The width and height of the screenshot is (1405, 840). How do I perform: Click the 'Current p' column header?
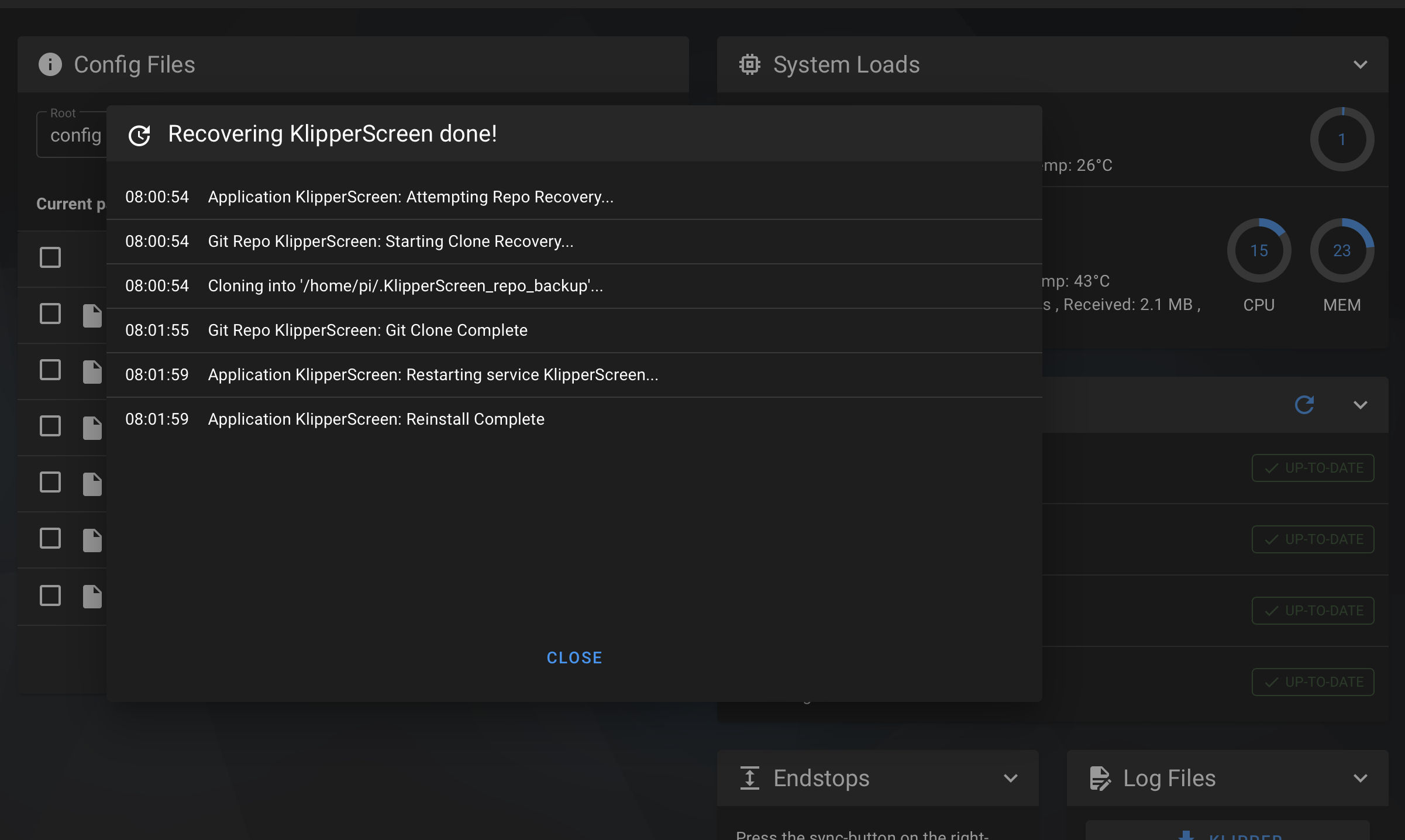coord(71,204)
